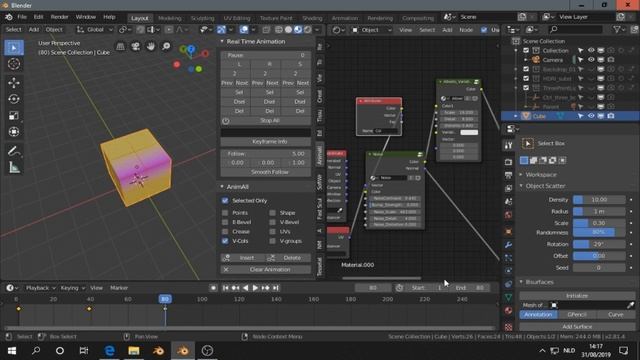Open the Render menu
This screenshot has height=360, width=640.
(60, 17)
